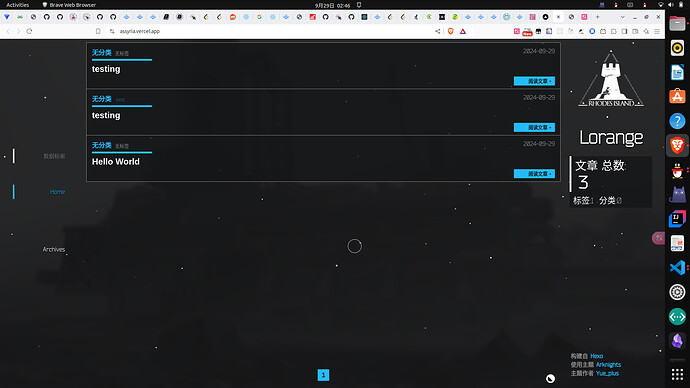The image size is (690, 388).
Task: Click the share icon in address bar
Action: (x=437, y=31)
